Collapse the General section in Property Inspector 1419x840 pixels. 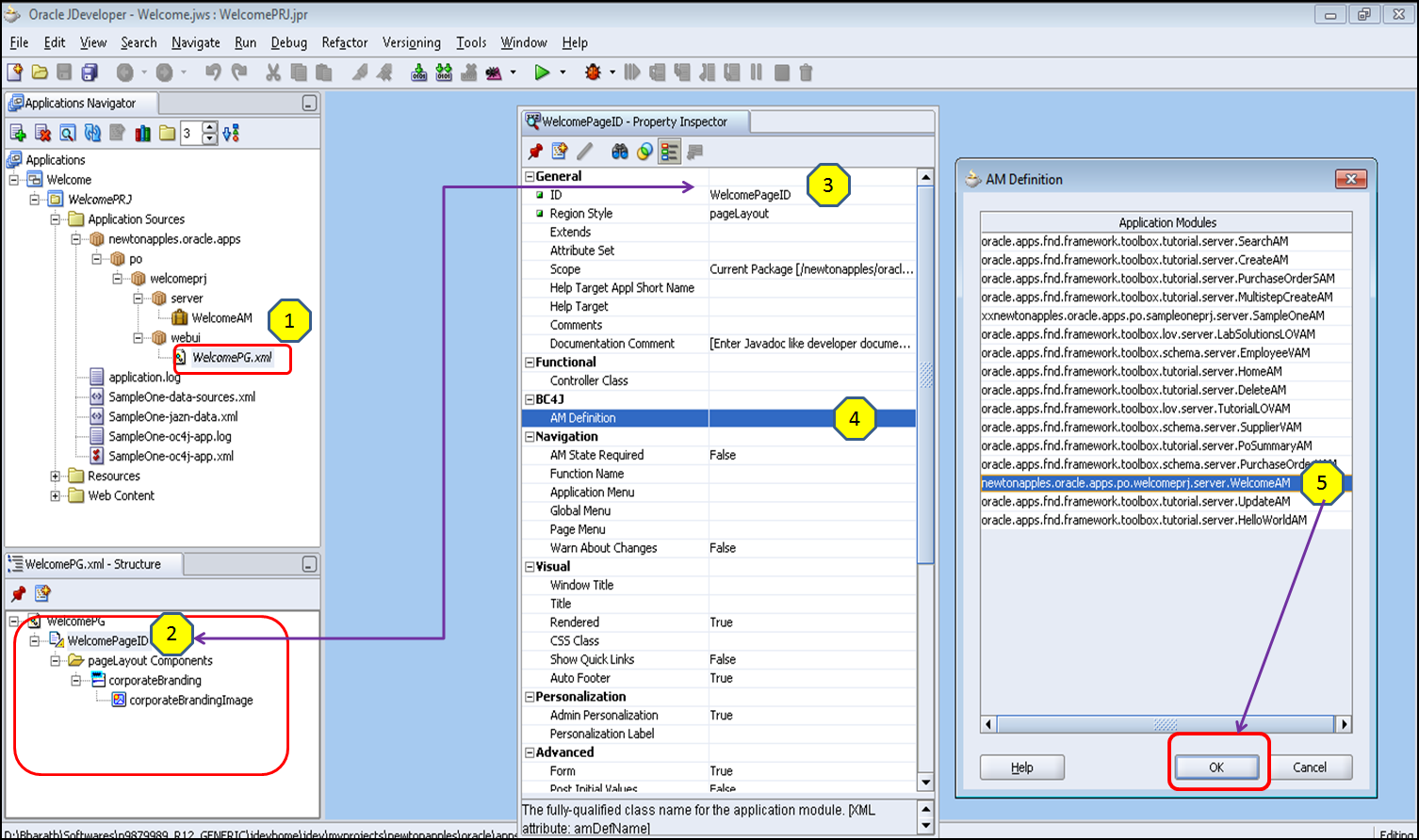coord(530,176)
